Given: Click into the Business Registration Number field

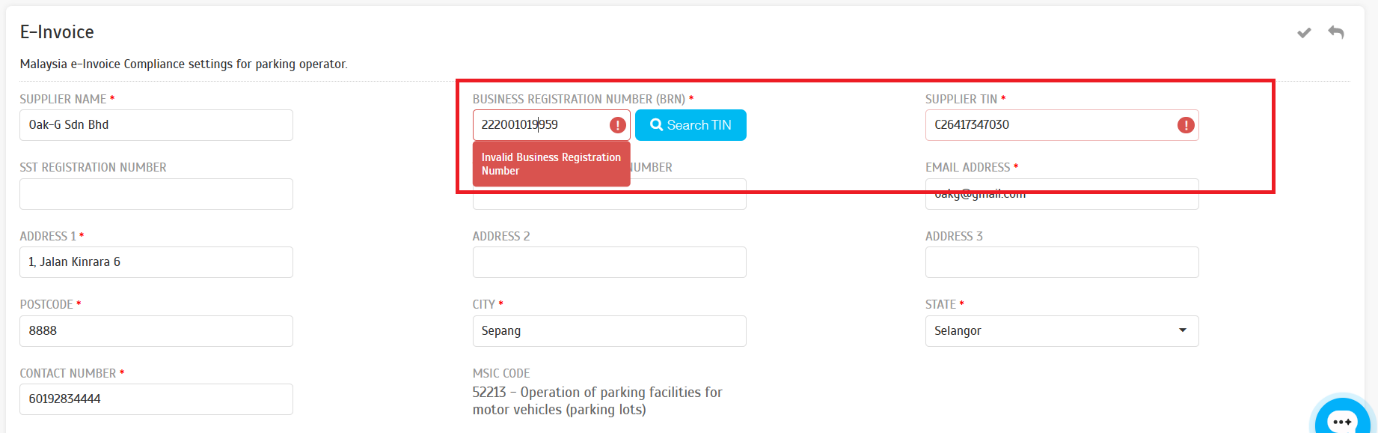Looking at the screenshot, I should 540,125.
